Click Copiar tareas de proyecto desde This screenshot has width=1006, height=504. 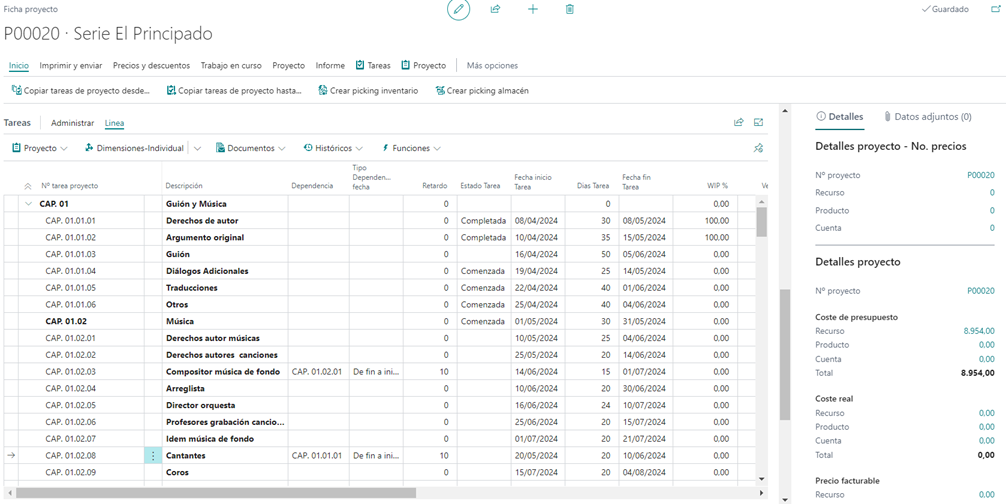tap(81, 91)
